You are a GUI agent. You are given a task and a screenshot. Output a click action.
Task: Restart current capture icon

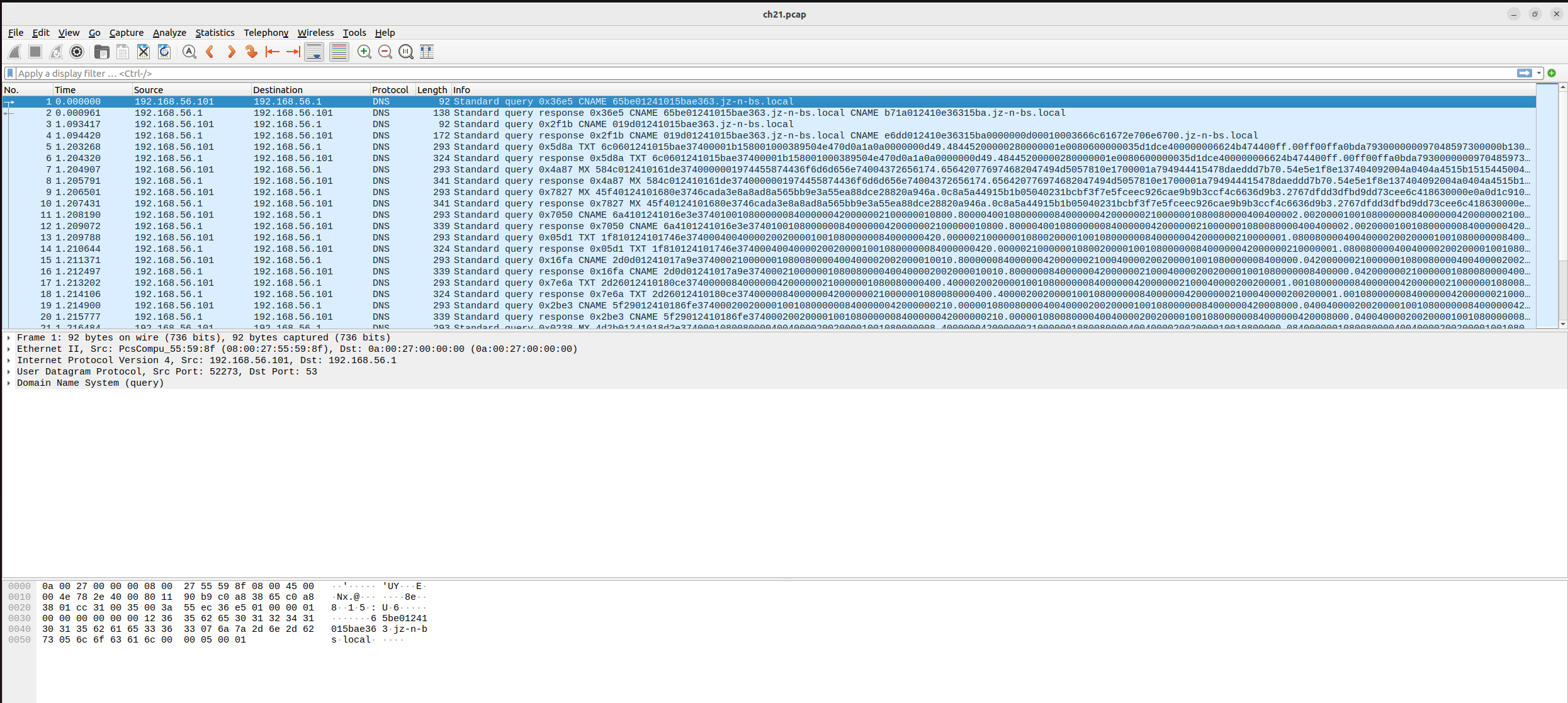56,52
